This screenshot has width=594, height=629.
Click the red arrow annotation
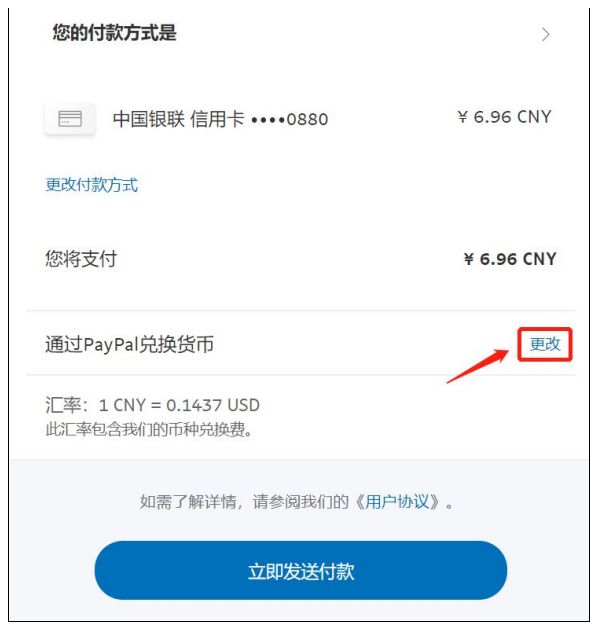[478, 366]
